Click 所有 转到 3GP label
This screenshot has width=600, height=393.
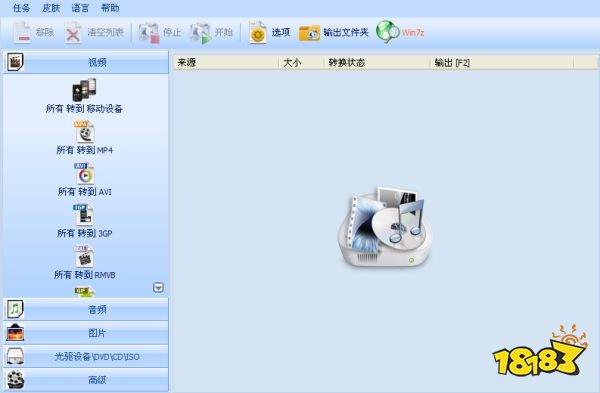coord(84,233)
